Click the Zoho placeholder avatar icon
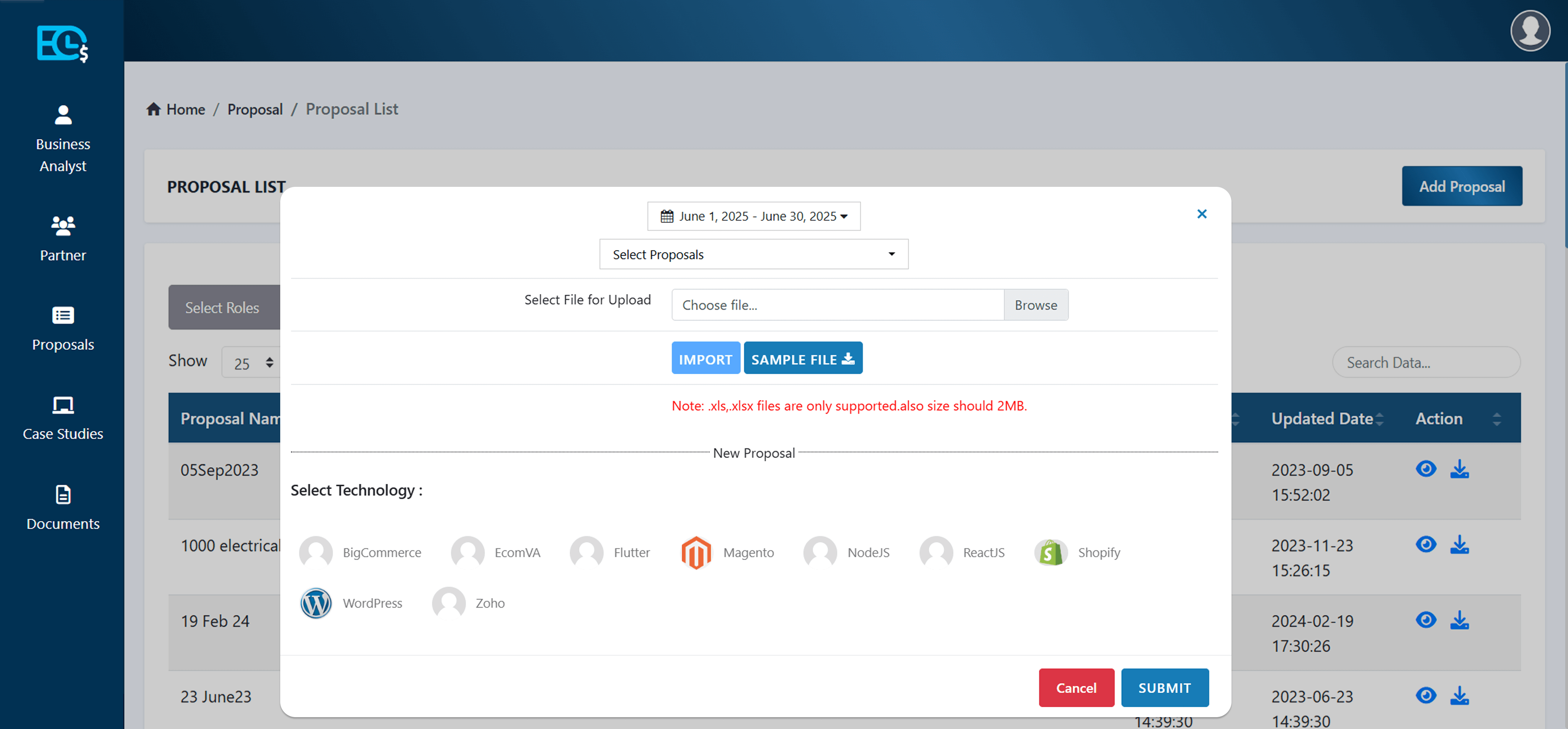 [x=449, y=603]
